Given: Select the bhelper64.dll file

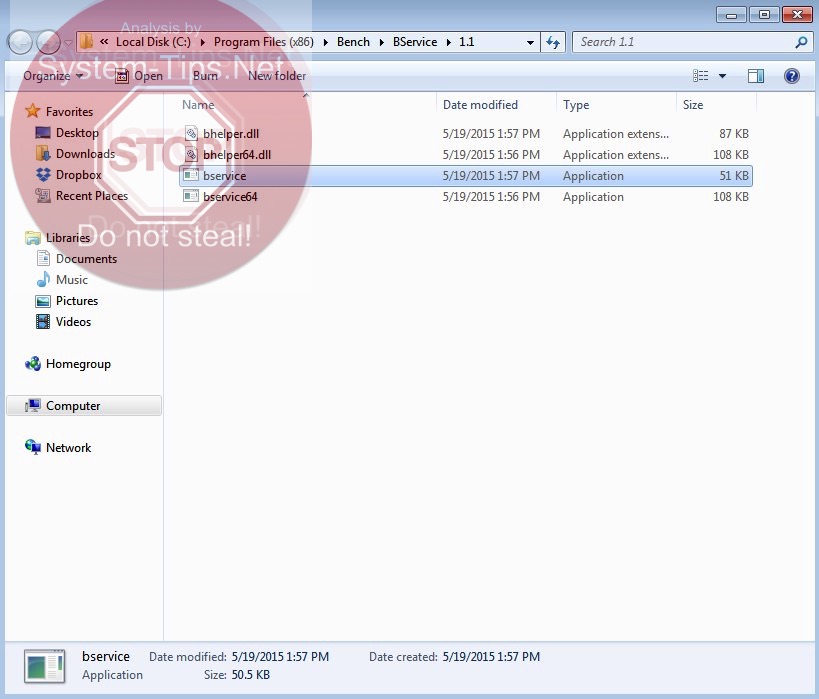Looking at the screenshot, I should point(236,155).
